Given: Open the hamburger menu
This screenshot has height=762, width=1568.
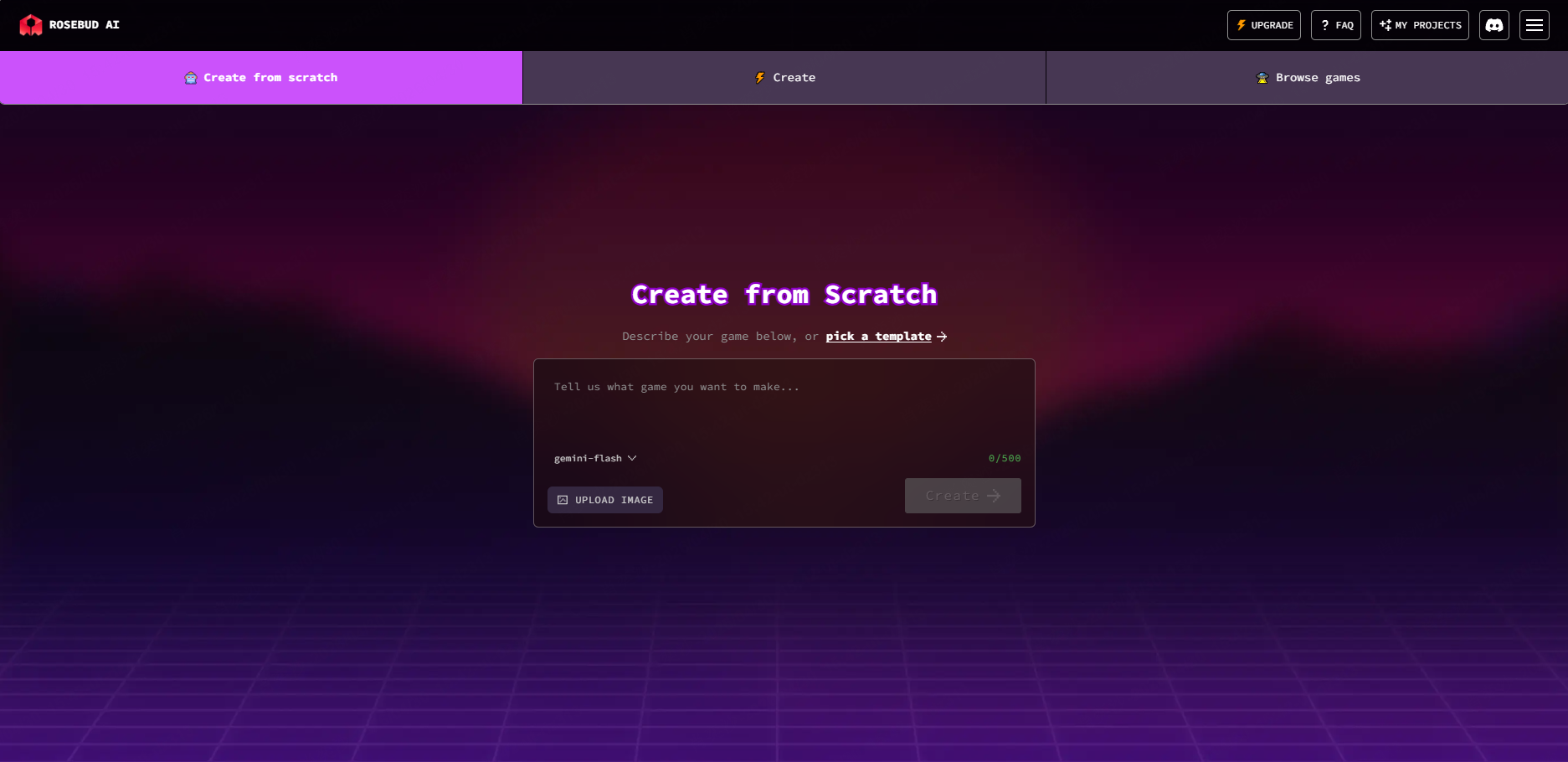Looking at the screenshot, I should [x=1535, y=25].
